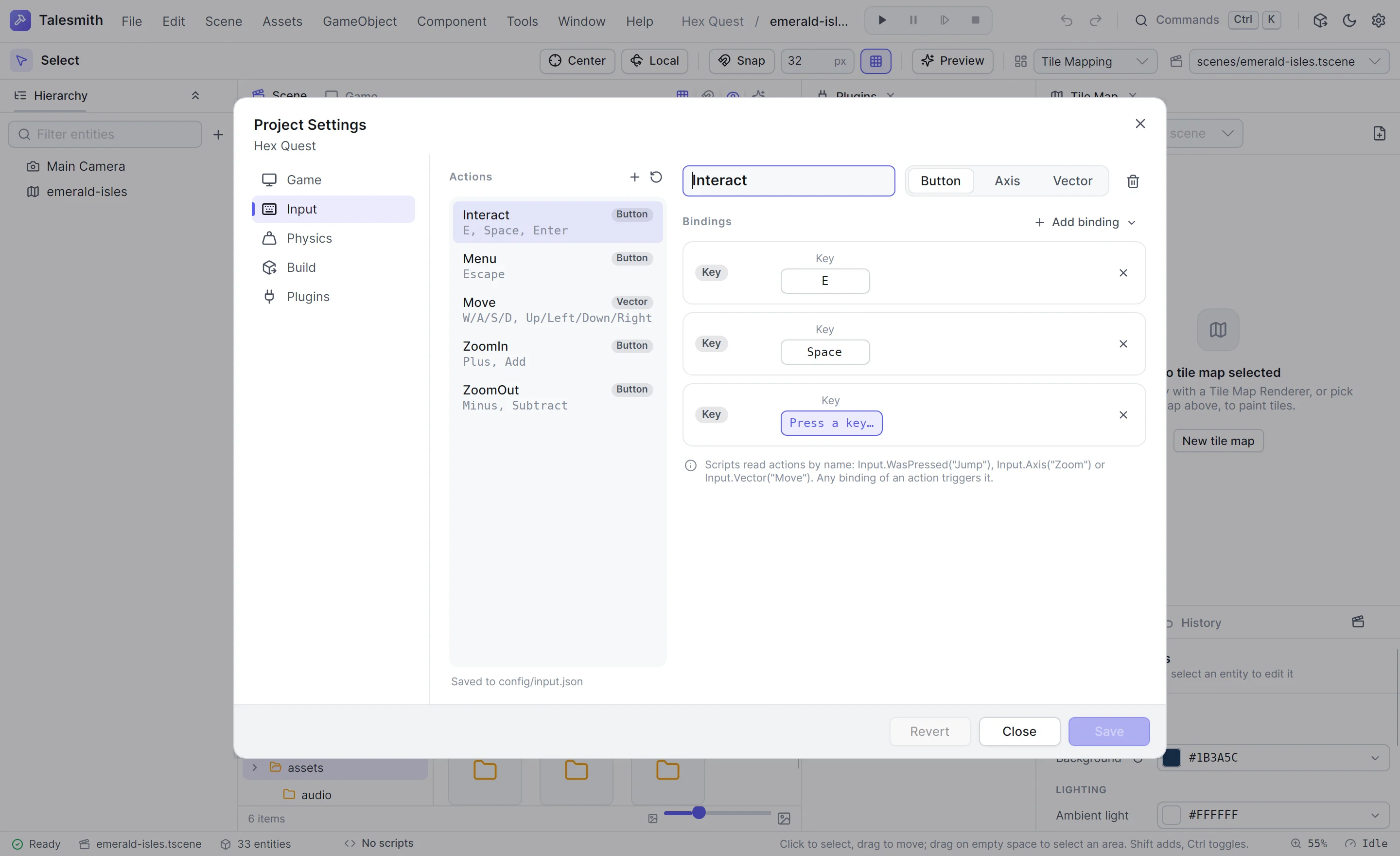Open the Build settings section
1400x856 pixels.
[333, 267]
